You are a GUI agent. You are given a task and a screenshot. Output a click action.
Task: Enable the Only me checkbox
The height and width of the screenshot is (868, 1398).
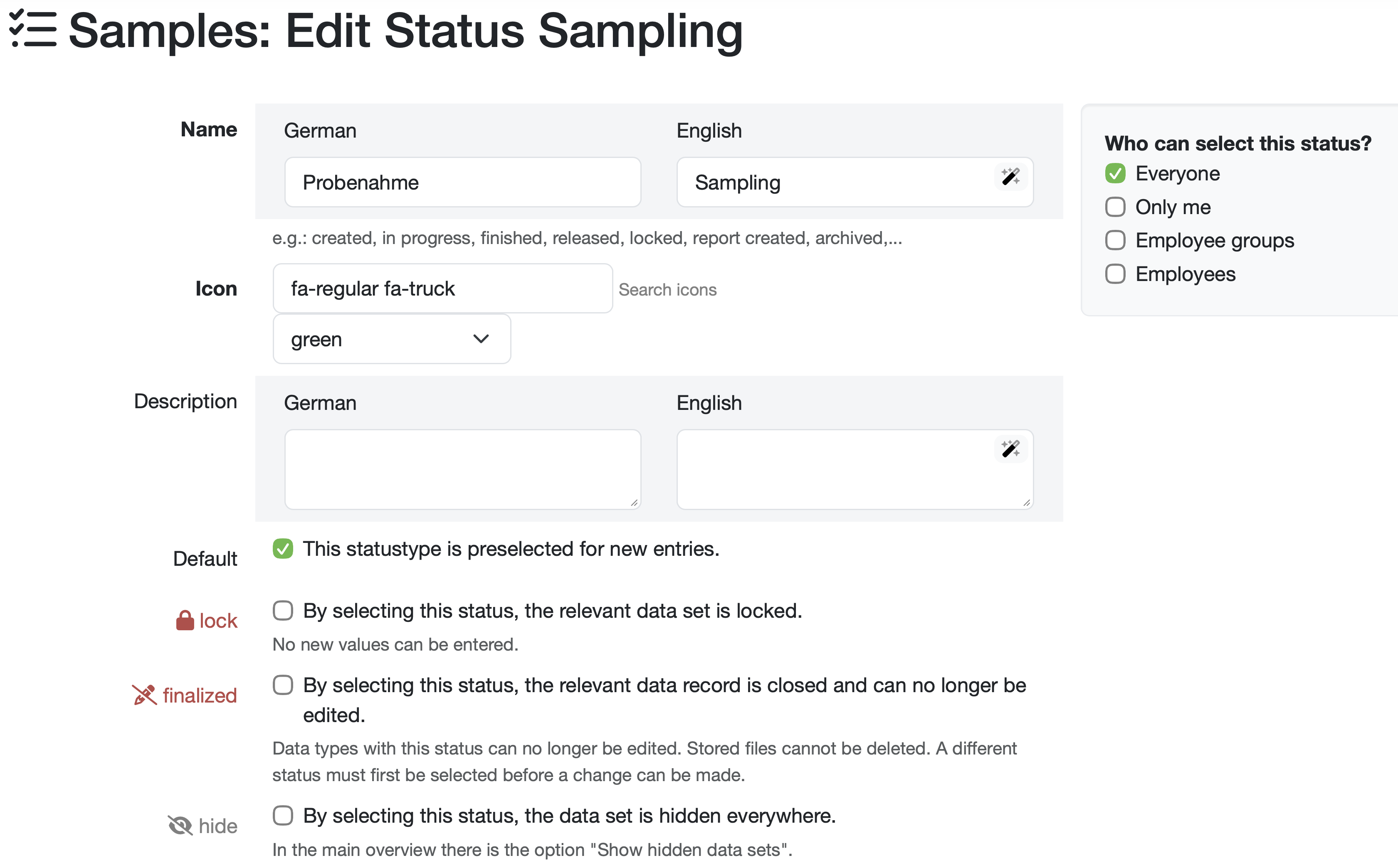pos(1115,207)
